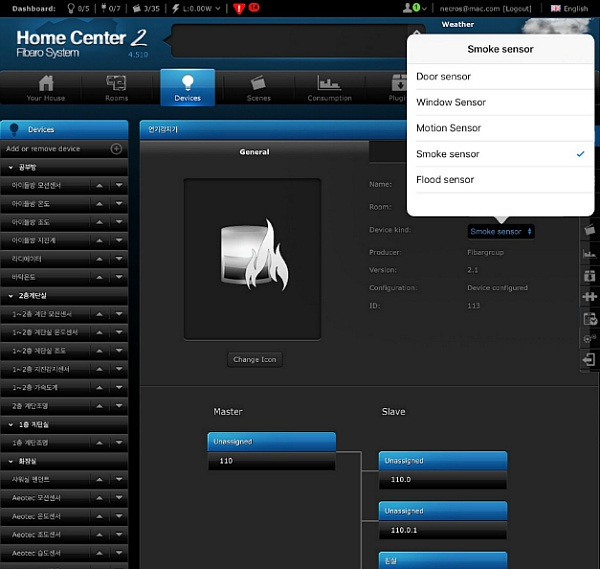Image resolution: width=600 pixels, height=569 pixels.
Task: Choose Window Sensor from the popup list
Action: coord(500,102)
